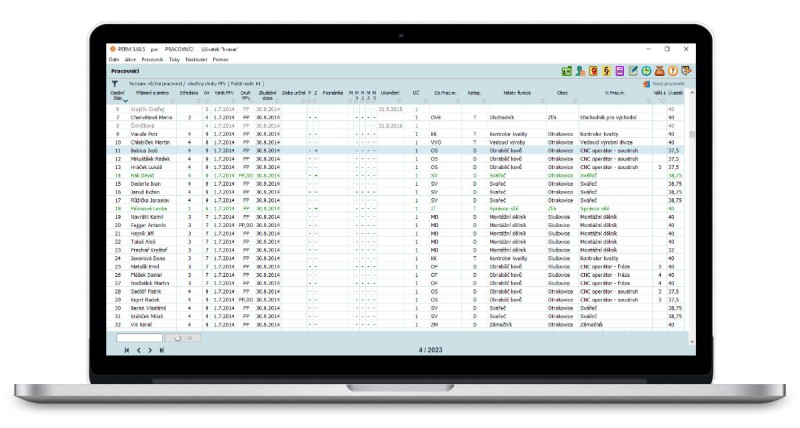
Task: Click the edit note pencil icon
Action: [x=633, y=71]
